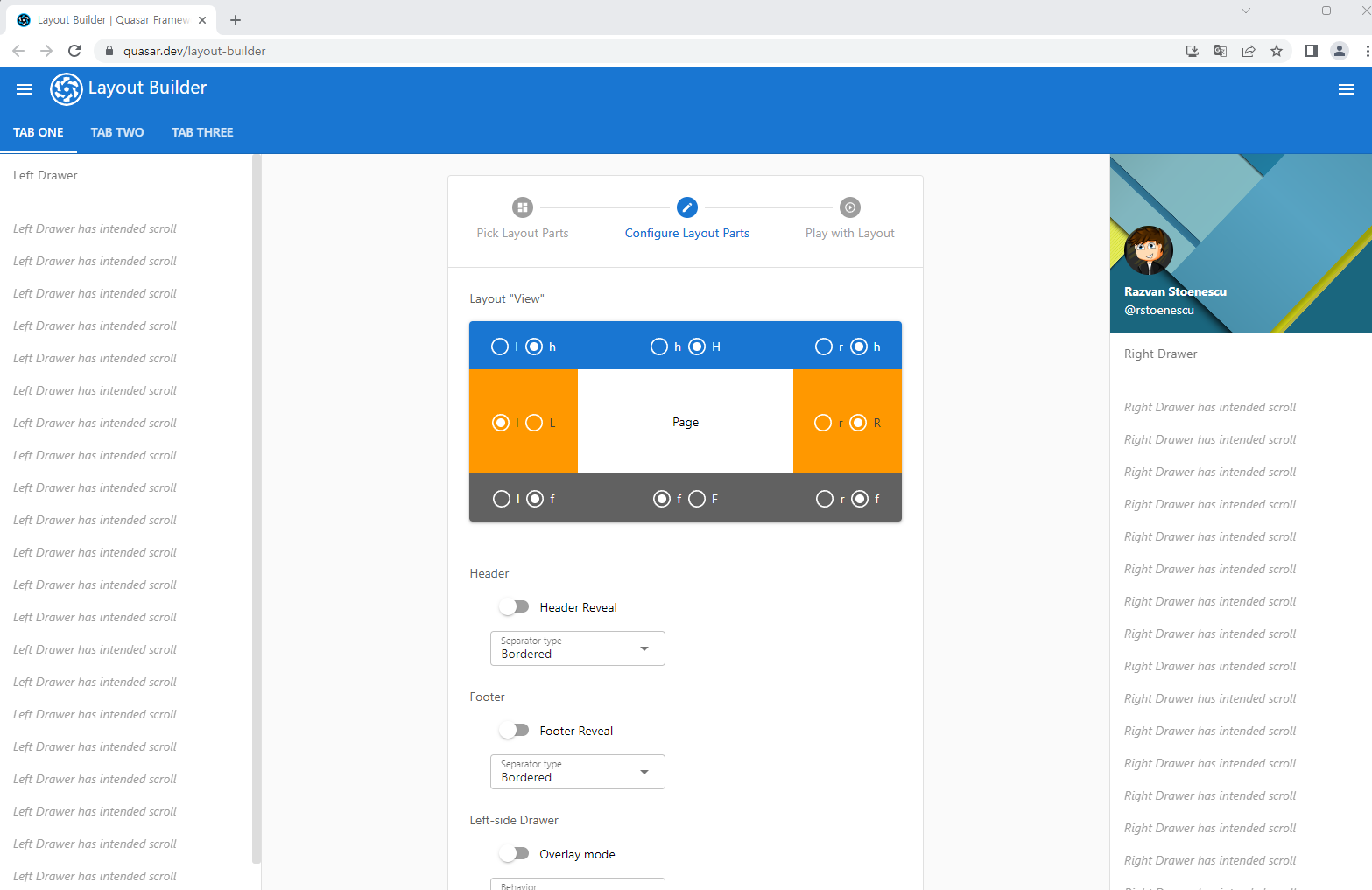Click Header separator dropdown arrow
This screenshot has width=1372, height=890.
pos(644,648)
